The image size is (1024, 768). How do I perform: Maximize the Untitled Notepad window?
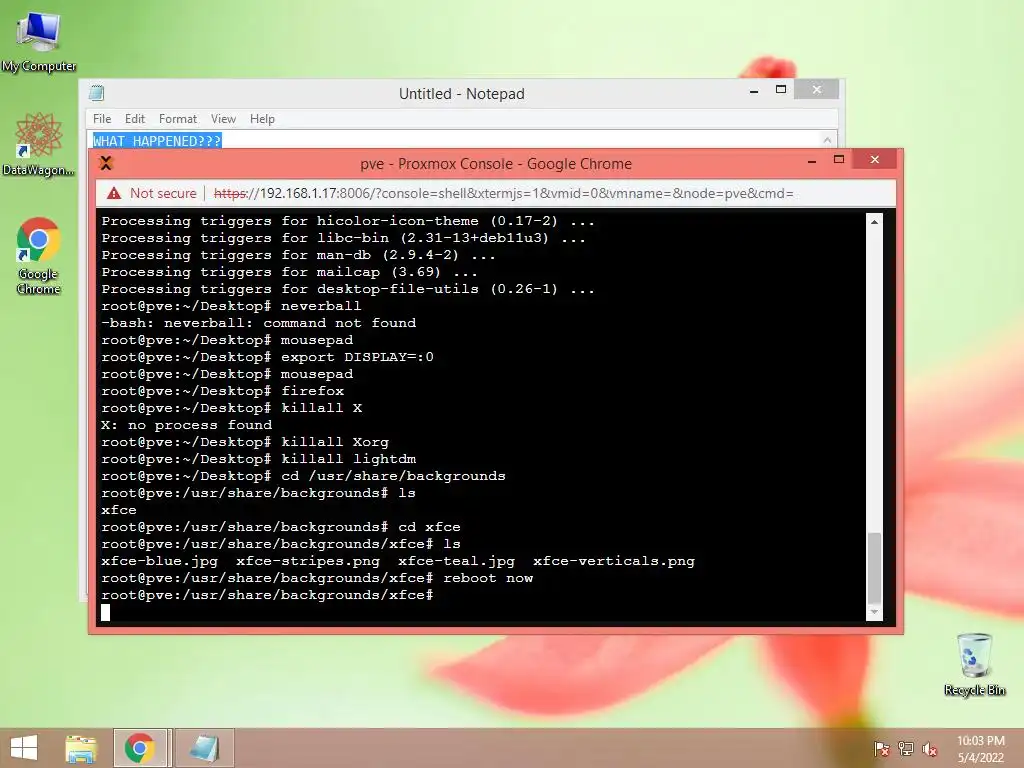click(781, 89)
